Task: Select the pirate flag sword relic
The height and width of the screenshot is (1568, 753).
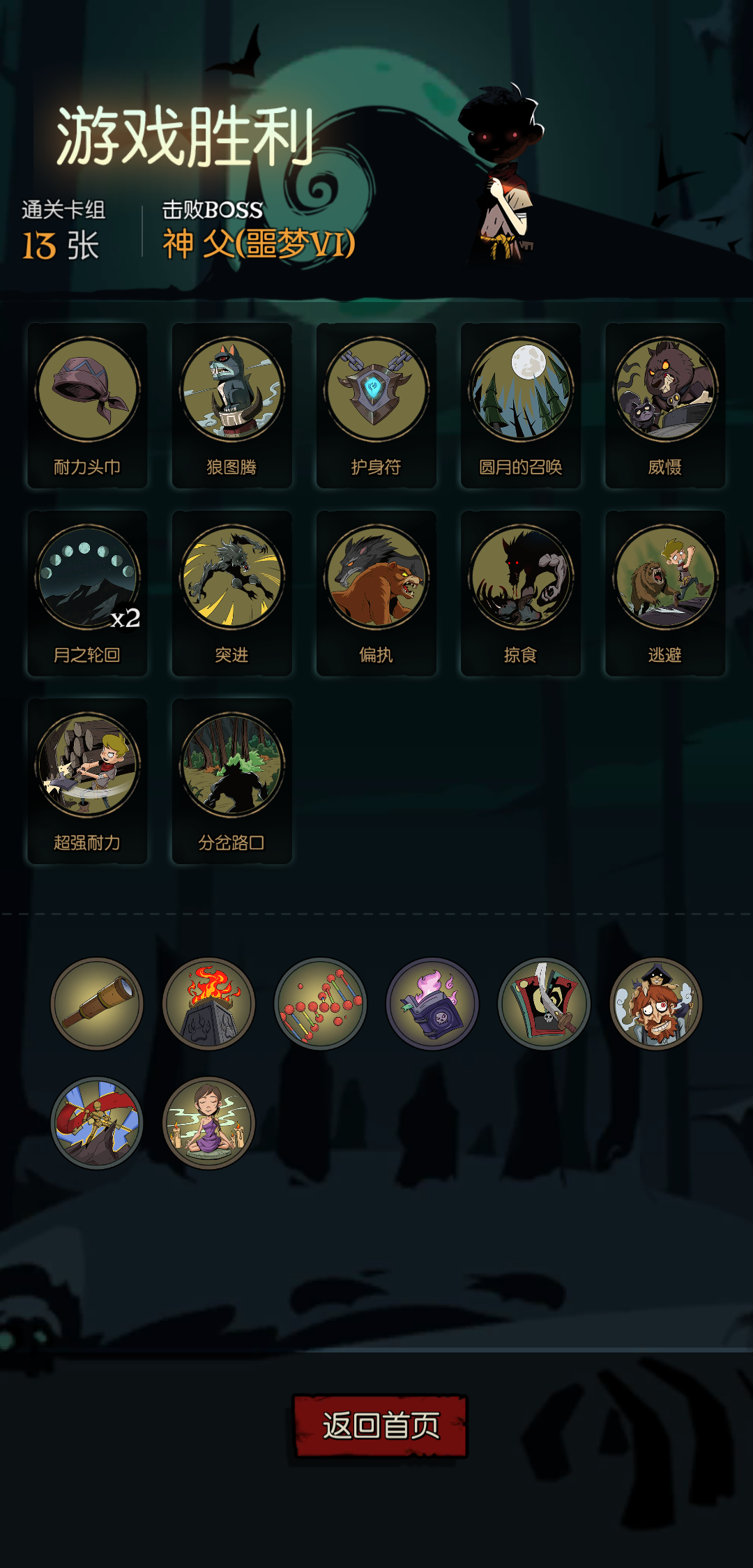Action: pos(545,1004)
